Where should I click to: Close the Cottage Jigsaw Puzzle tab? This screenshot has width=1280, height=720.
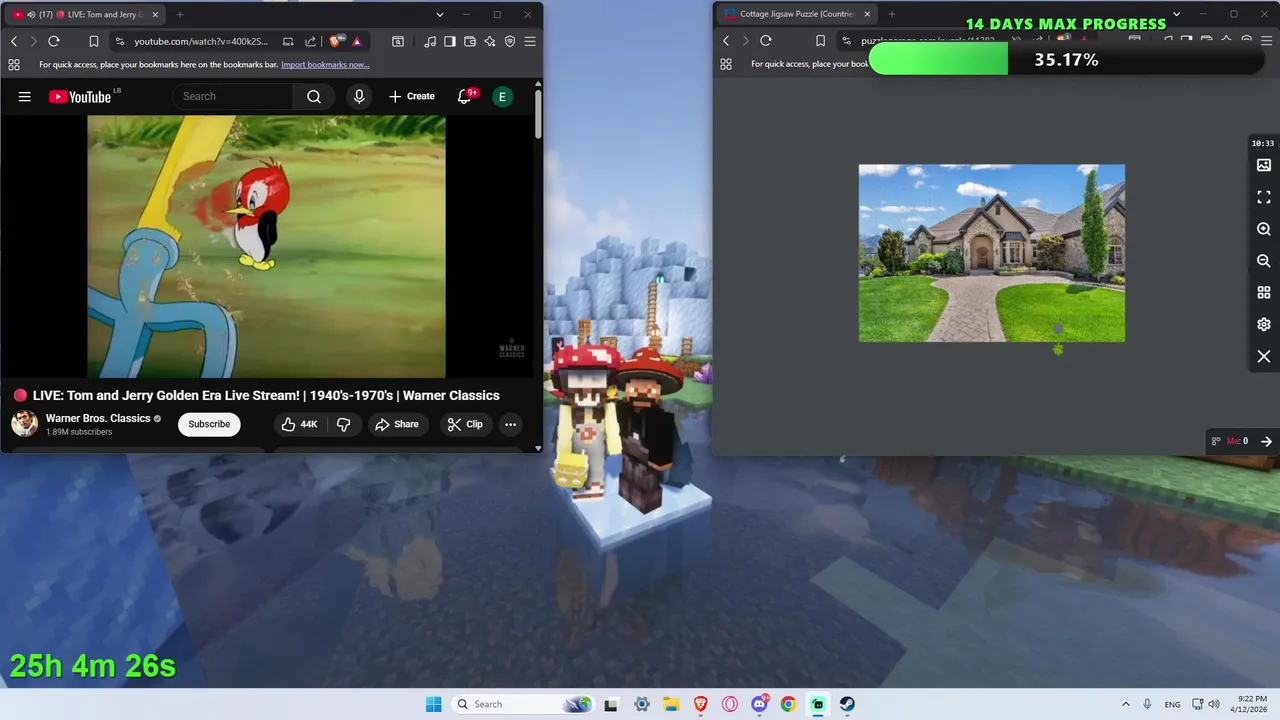(868, 14)
